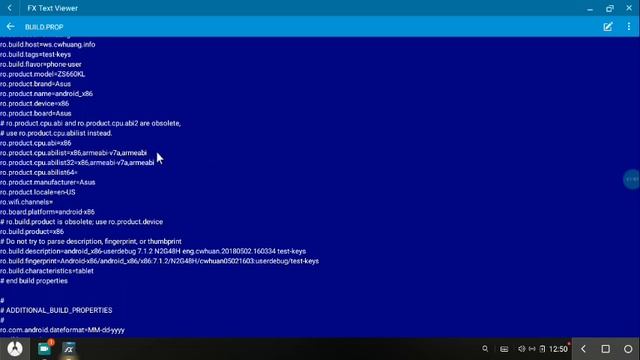Click the back arrow beside BUILD.PROP
This screenshot has width=640, height=360.
(x=11, y=27)
